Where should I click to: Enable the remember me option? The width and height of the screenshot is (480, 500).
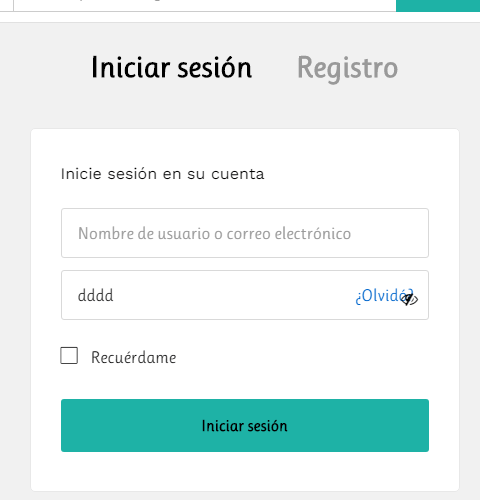tap(69, 356)
